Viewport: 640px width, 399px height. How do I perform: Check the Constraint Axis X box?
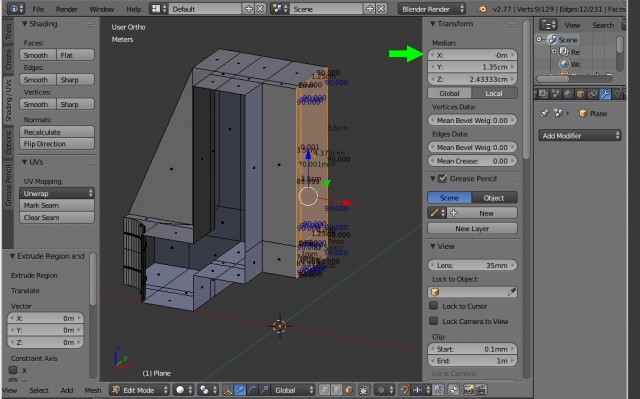pyautogui.click(x=13, y=370)
